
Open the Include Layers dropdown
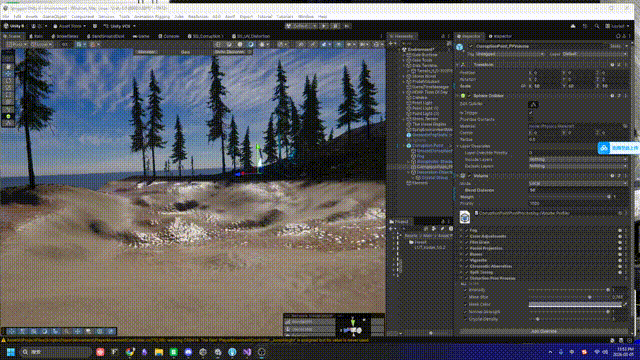click(x=578, y=160)
